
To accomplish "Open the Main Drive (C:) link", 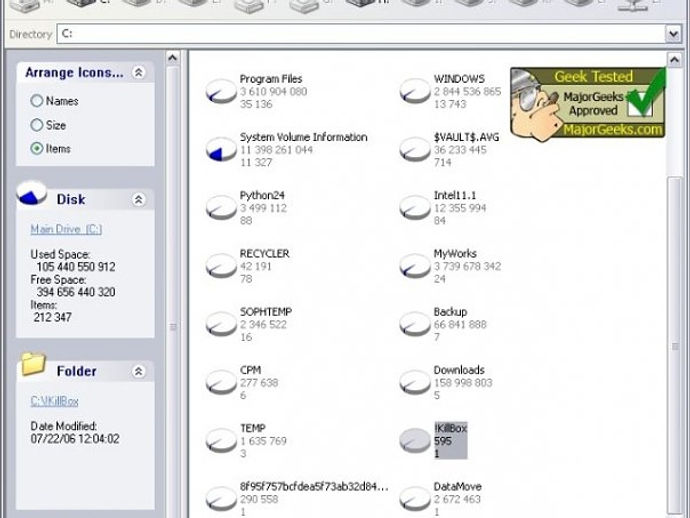I will tap(66, 229).
